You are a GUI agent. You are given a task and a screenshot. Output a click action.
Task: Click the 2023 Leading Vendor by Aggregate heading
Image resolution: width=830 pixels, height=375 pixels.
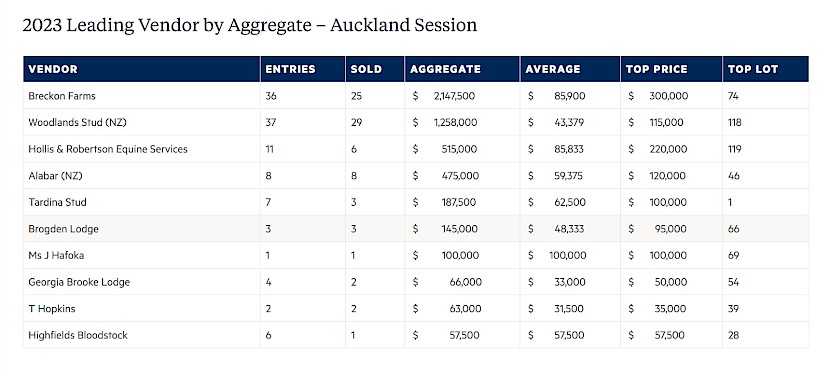coord(249,25)
